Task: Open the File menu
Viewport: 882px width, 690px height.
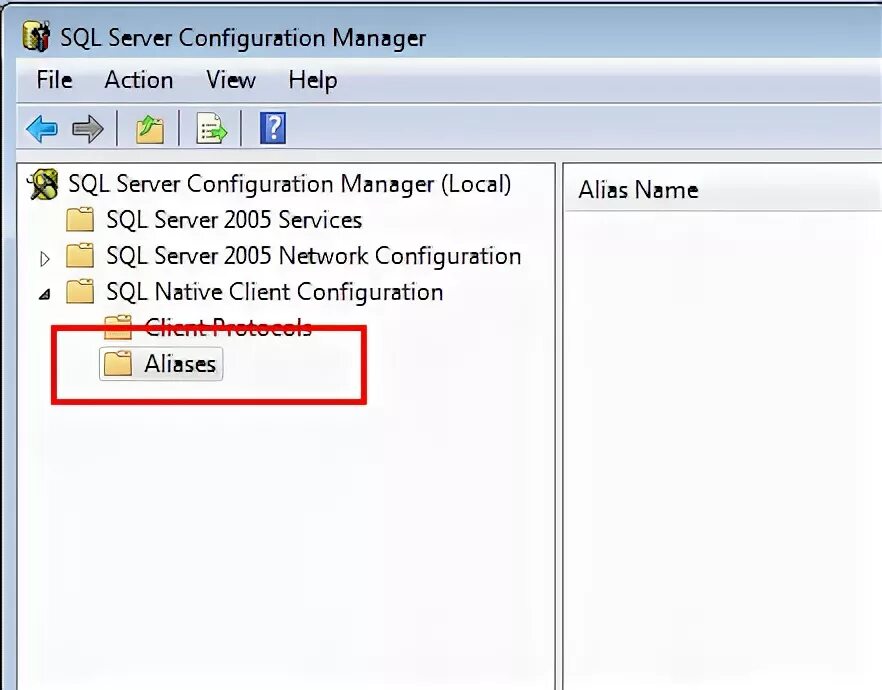Action: click(55, 80)
